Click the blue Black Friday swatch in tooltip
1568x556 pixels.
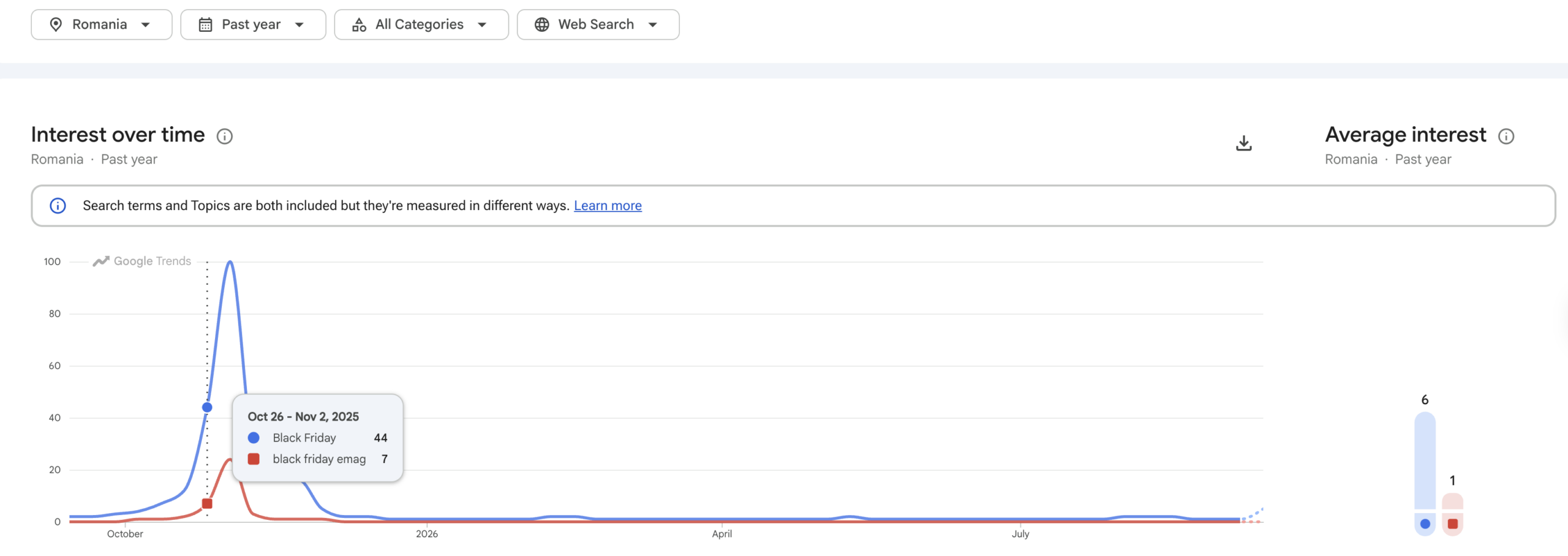click(x=254, y=438)
